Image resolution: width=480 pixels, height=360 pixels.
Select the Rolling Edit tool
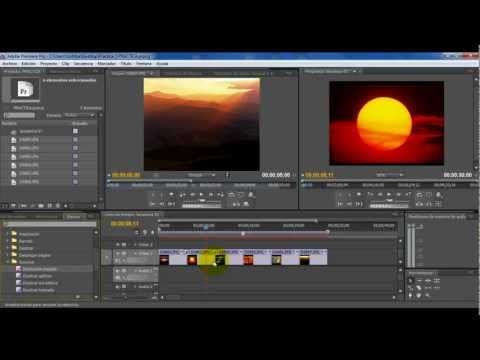(x=437, y=281)
